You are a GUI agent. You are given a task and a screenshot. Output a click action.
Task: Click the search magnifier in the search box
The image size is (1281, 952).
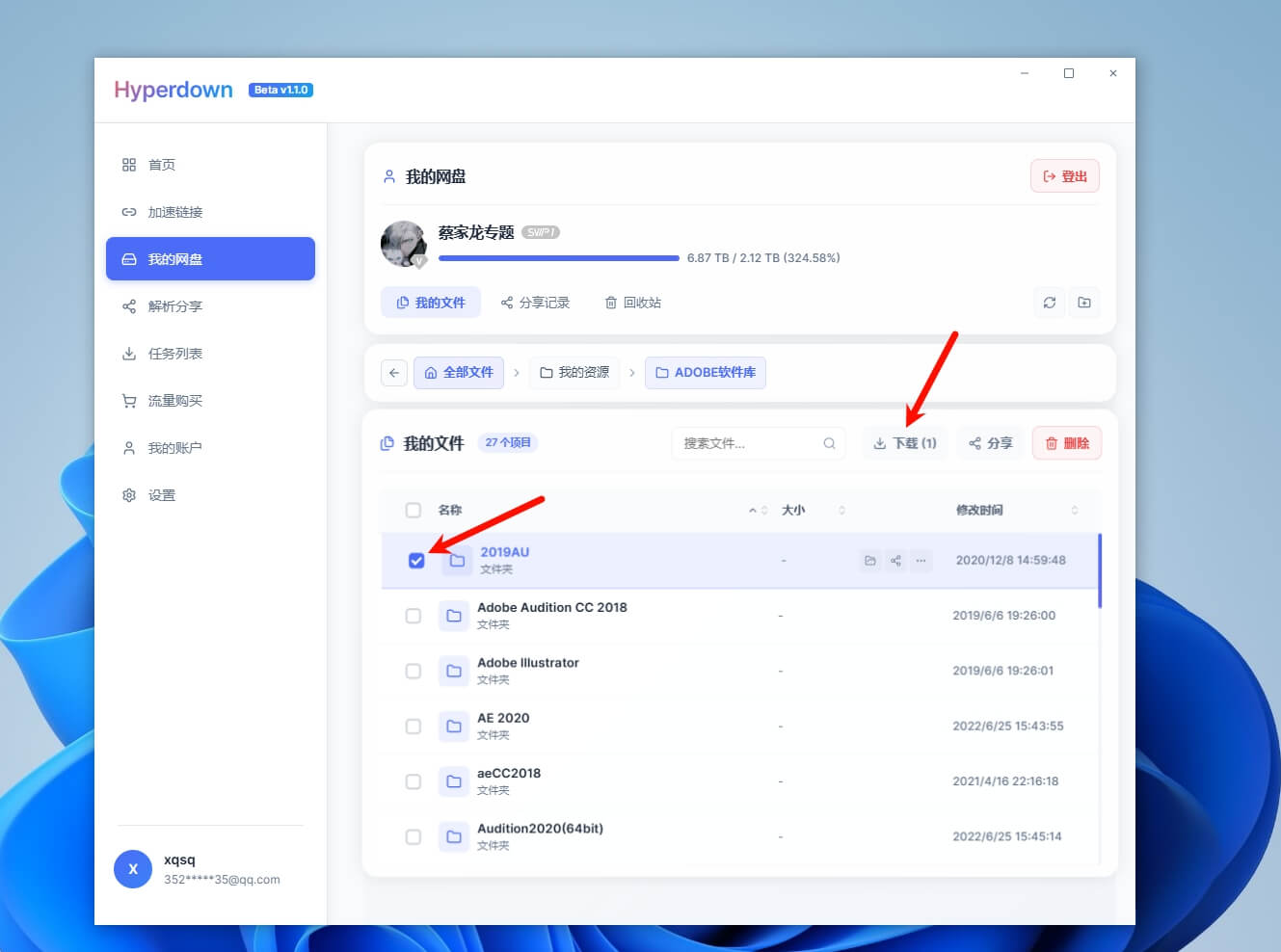829,443
